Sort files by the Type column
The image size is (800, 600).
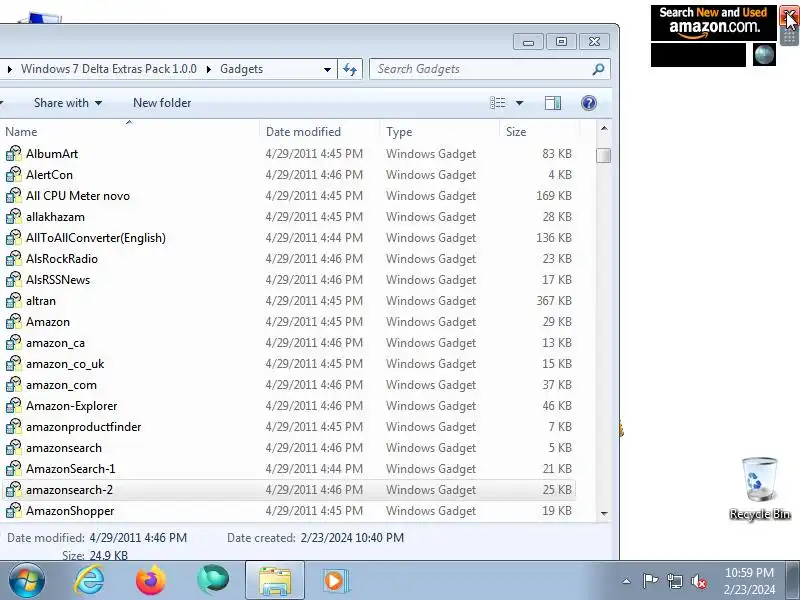(439, 132)
